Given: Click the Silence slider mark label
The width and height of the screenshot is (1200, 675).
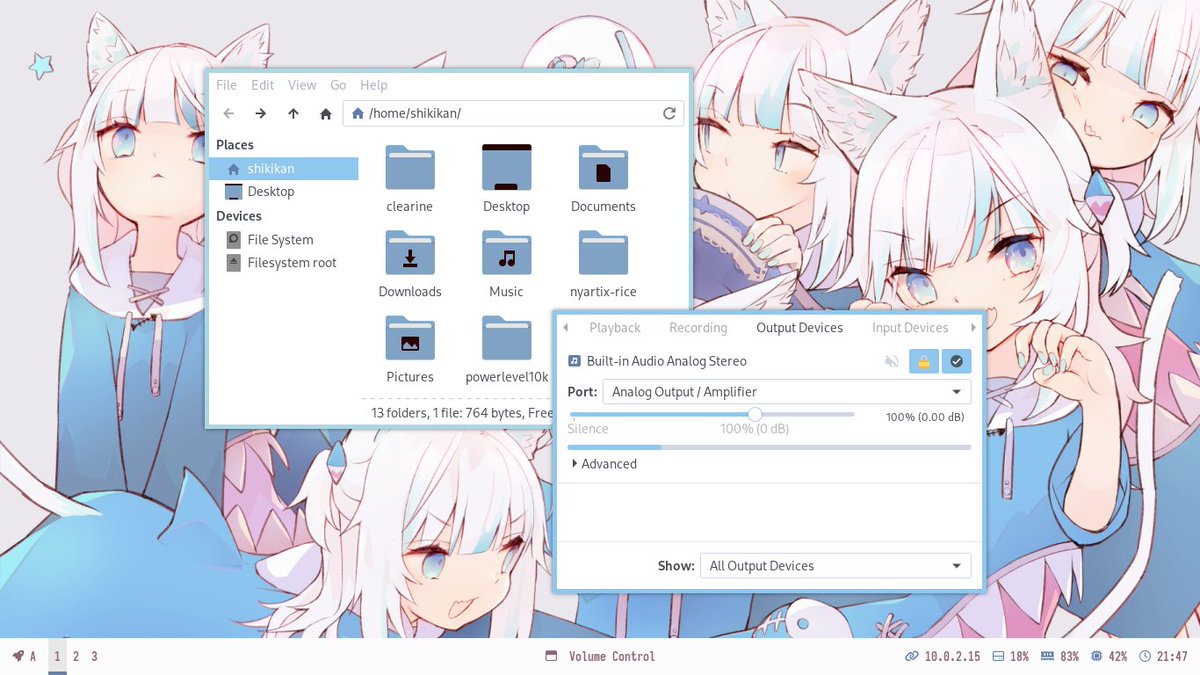Looking at the screenshot, I should pos(588,429).
